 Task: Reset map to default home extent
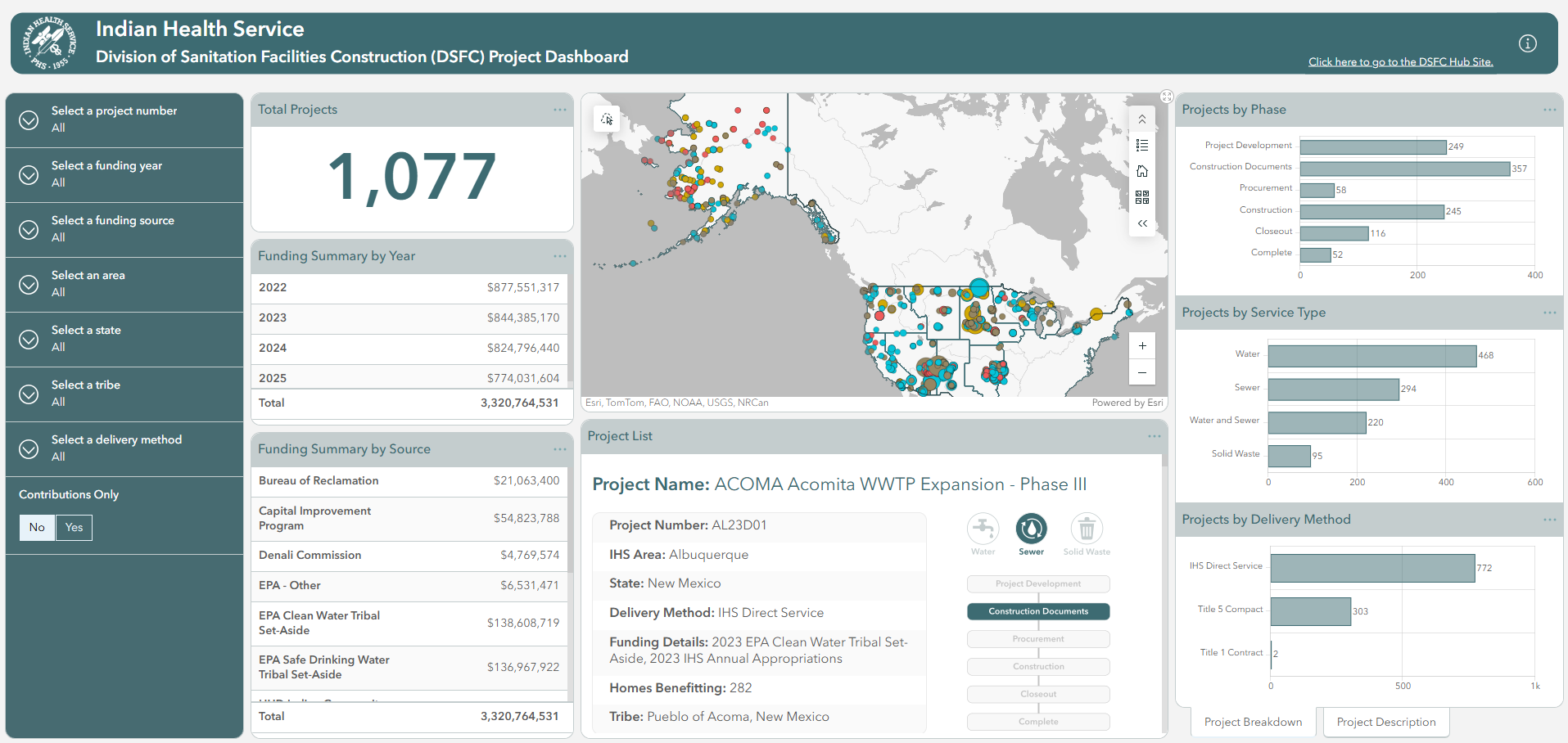click(1142, 171)
